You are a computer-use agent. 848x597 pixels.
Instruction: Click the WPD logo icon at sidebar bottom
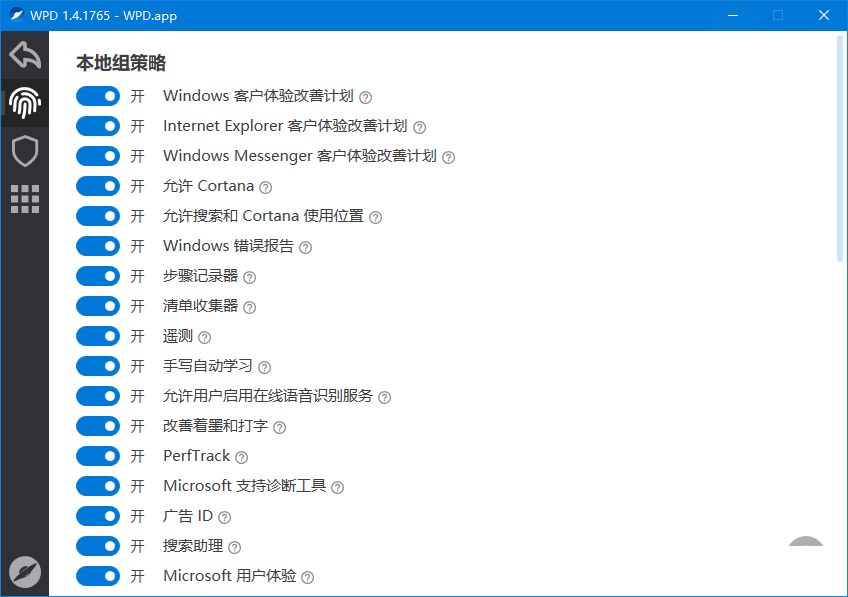coord(25,572)
